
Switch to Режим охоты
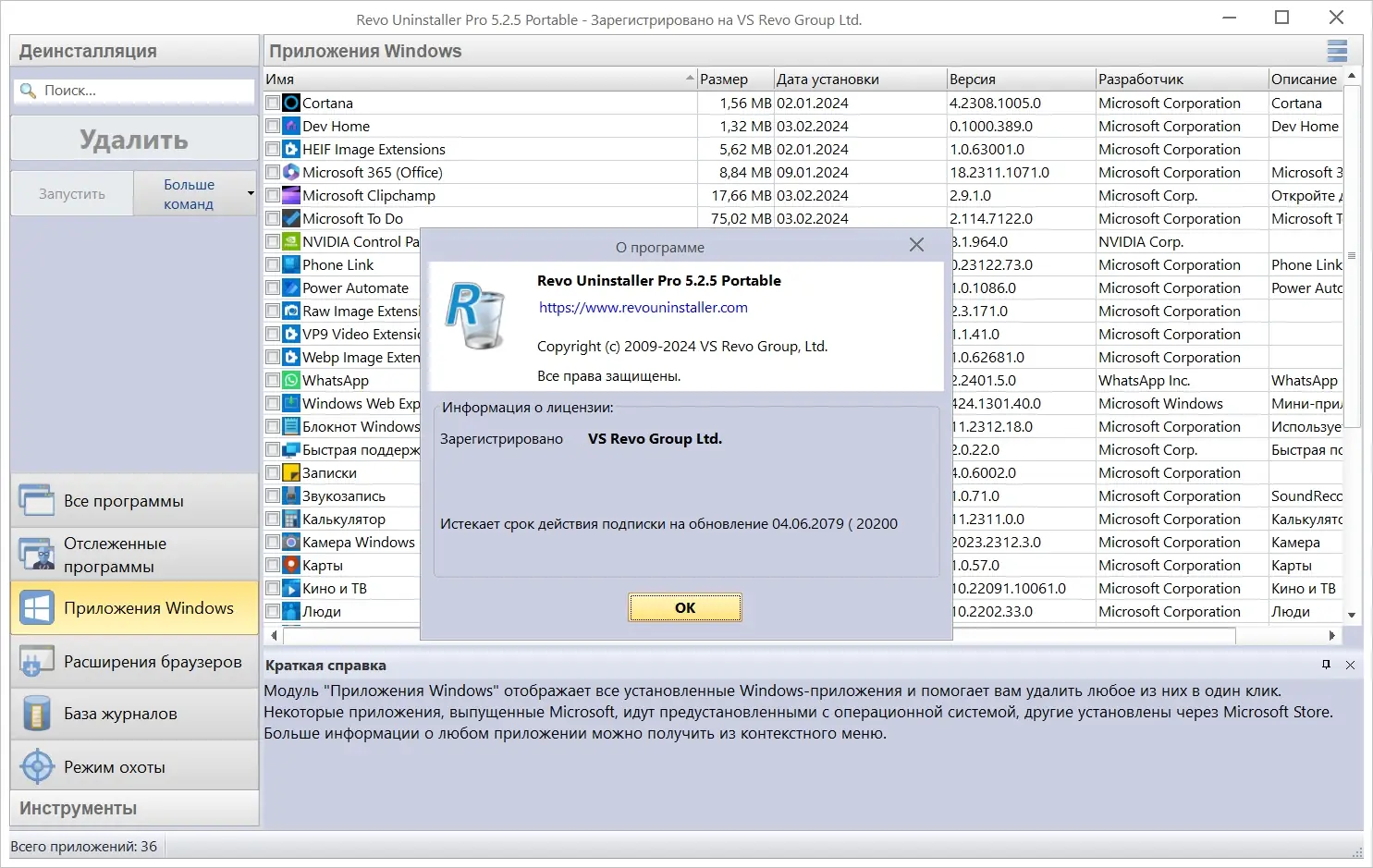[134, 766]
